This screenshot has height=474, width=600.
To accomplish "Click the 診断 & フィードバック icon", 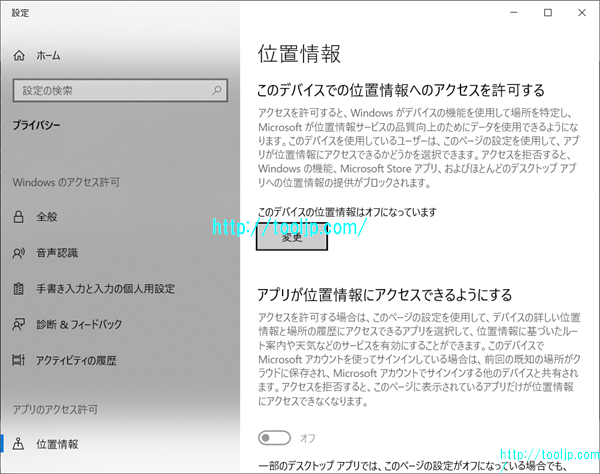I will click(18, 324).
